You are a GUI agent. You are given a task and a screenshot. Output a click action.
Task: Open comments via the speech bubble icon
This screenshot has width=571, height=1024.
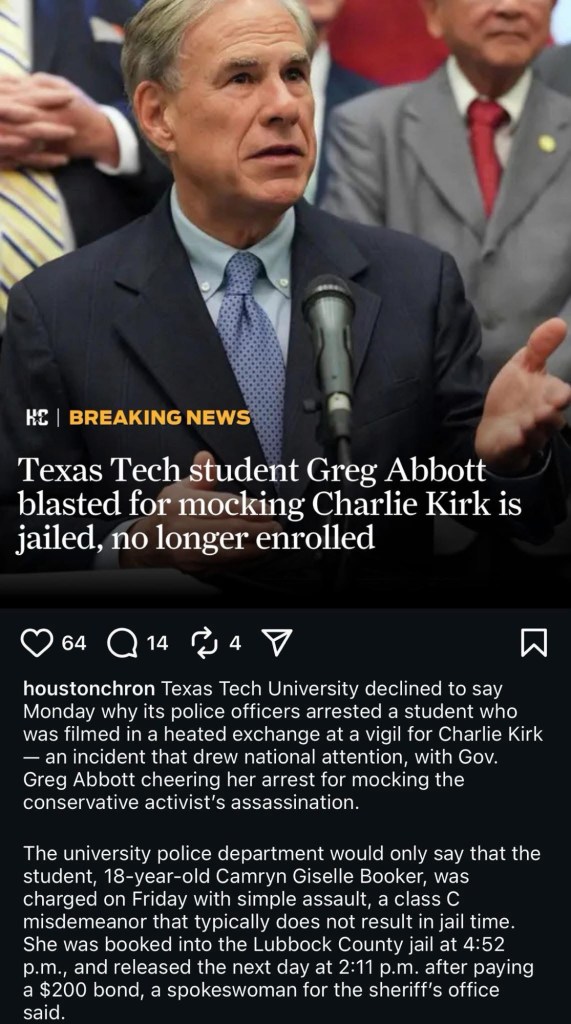coord(122,644)
